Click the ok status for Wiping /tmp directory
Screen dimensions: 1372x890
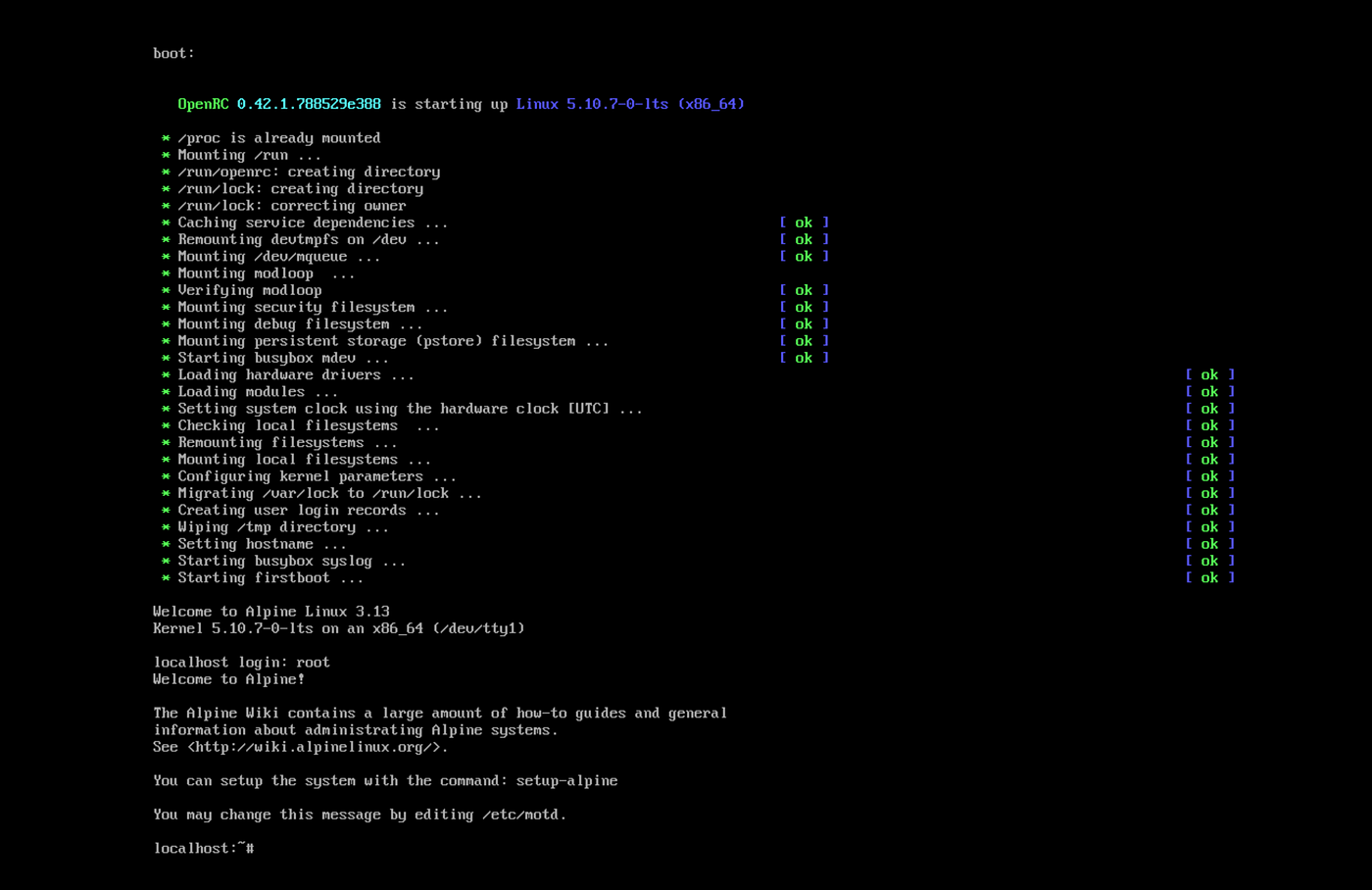click(1209, 527)
